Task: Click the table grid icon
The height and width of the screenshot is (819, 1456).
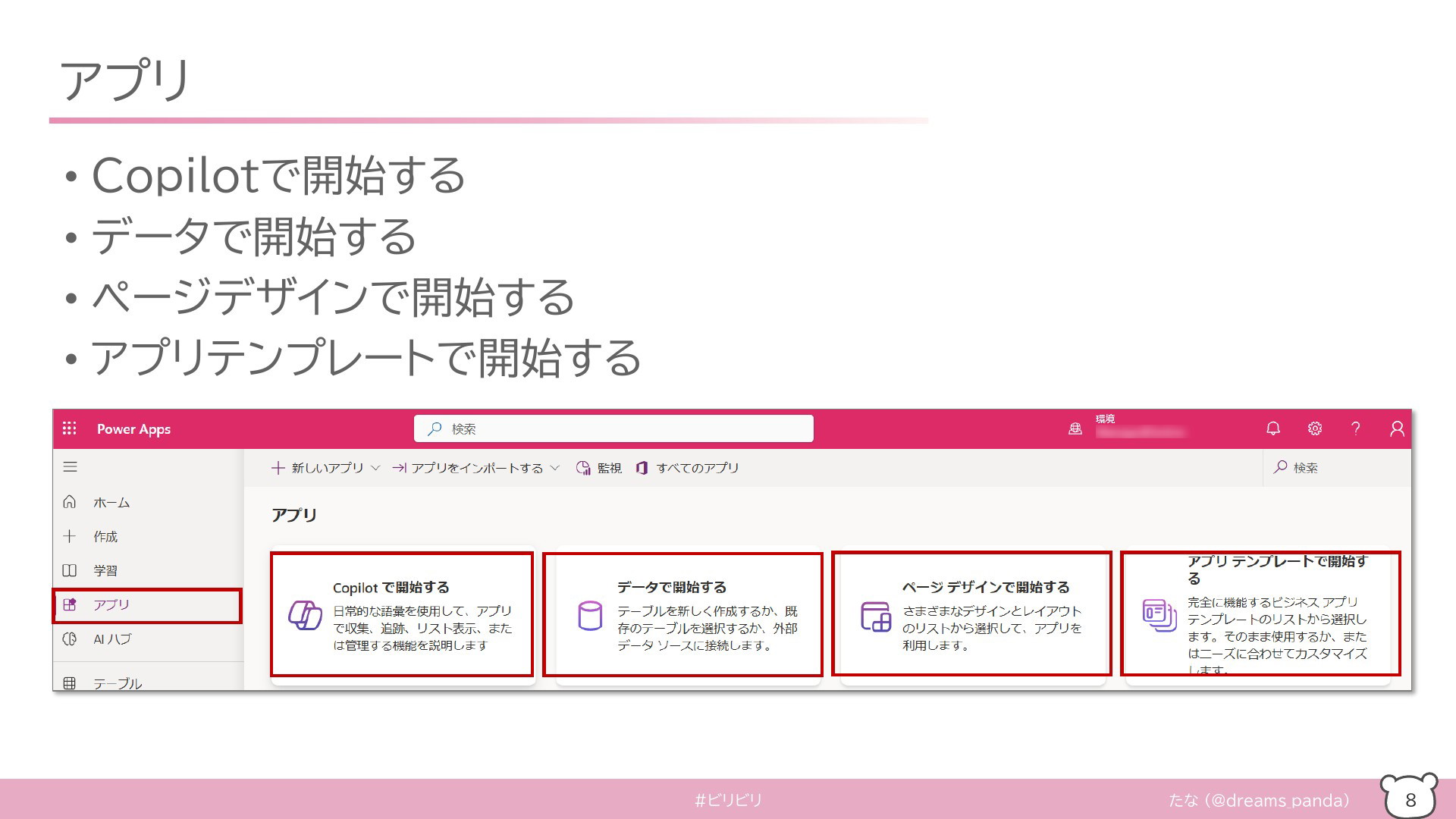Action: 69,682
